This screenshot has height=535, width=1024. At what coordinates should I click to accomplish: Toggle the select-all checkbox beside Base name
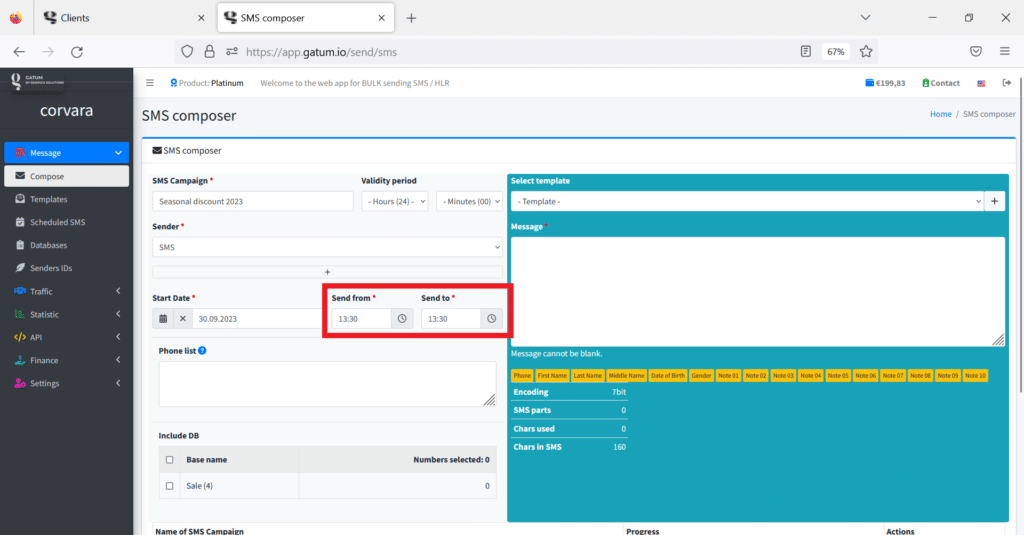coord(169,460)
